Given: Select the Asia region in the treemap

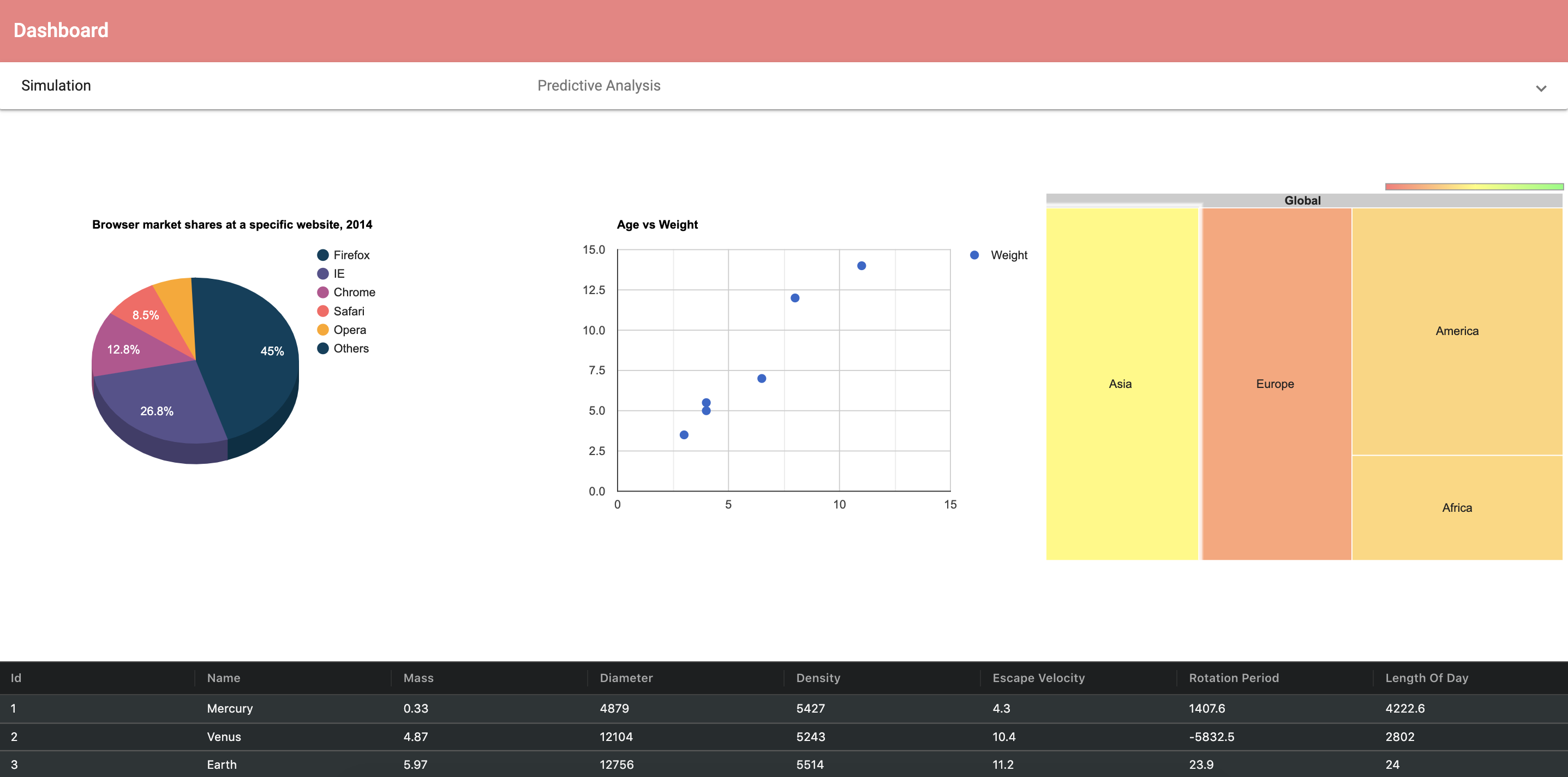Looking at the screenshot, I should pos(1120,384).
